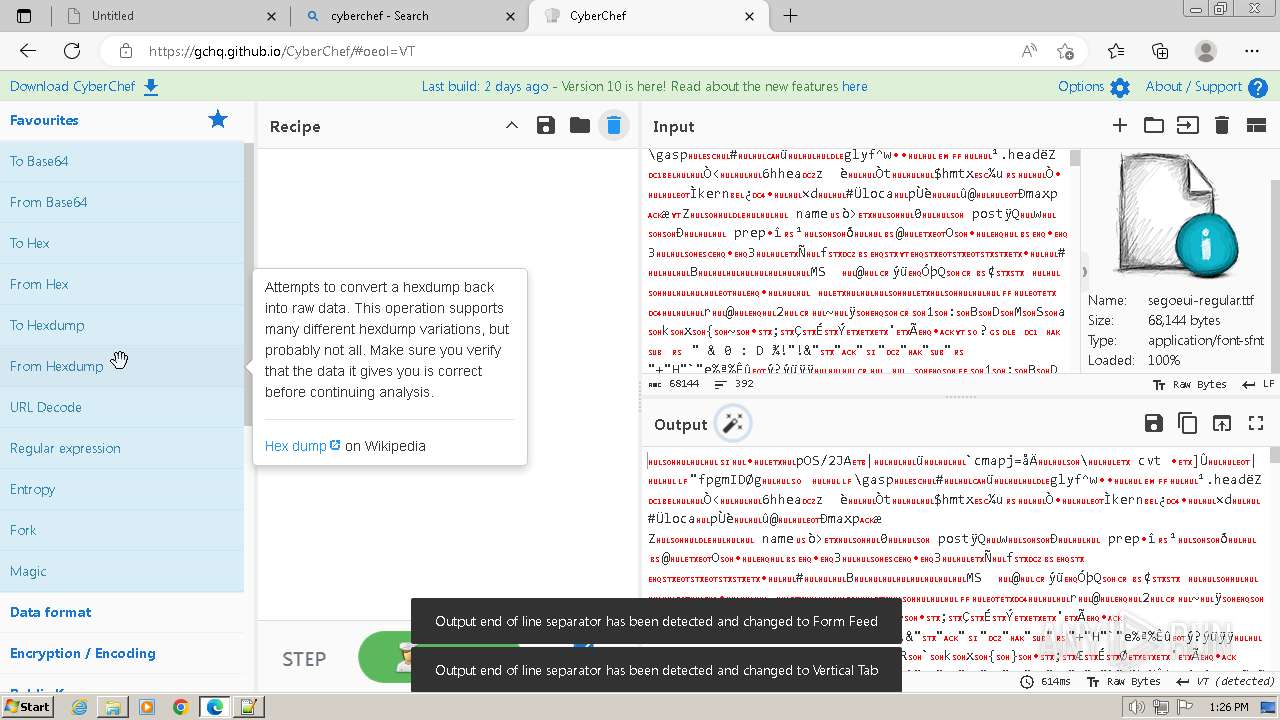Viewport: 1280px width, 720px height.
Task: Replace input with output icon
Action: point(1222,423)
